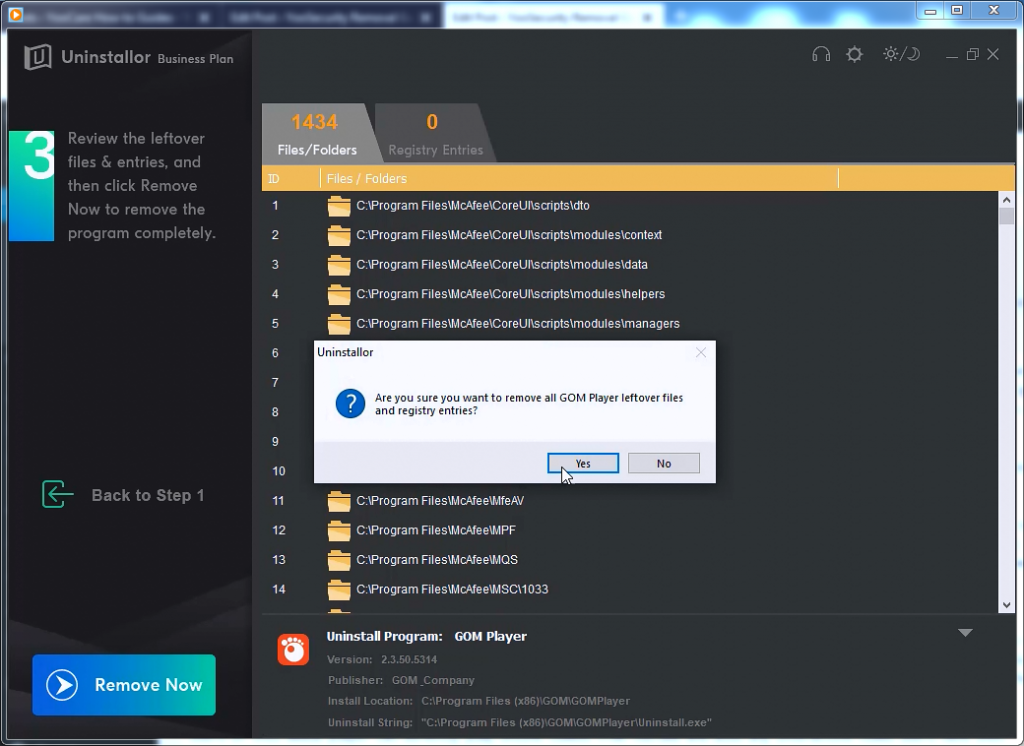Minimize the Uninstallor app window

click(x=952, y=55)
